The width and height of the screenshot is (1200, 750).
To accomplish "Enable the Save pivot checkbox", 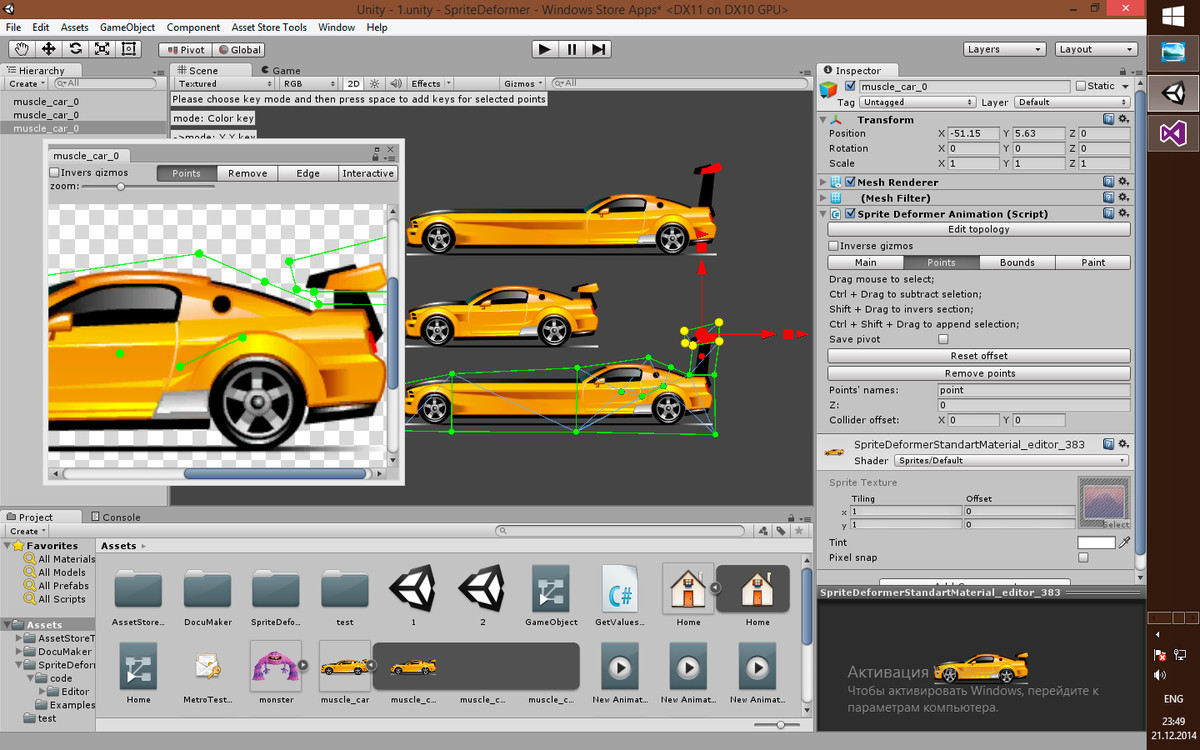I will 943,340.
